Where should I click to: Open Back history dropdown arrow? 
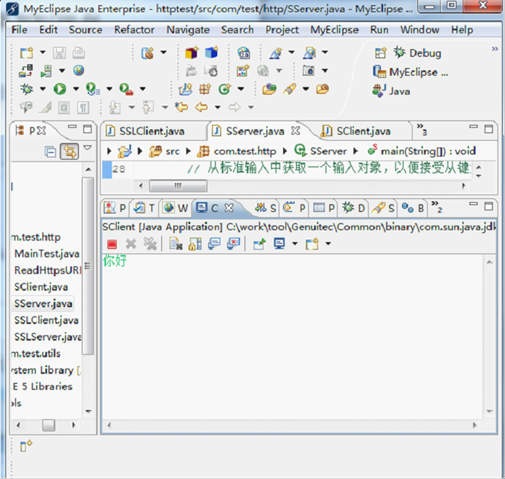[217, 107]
